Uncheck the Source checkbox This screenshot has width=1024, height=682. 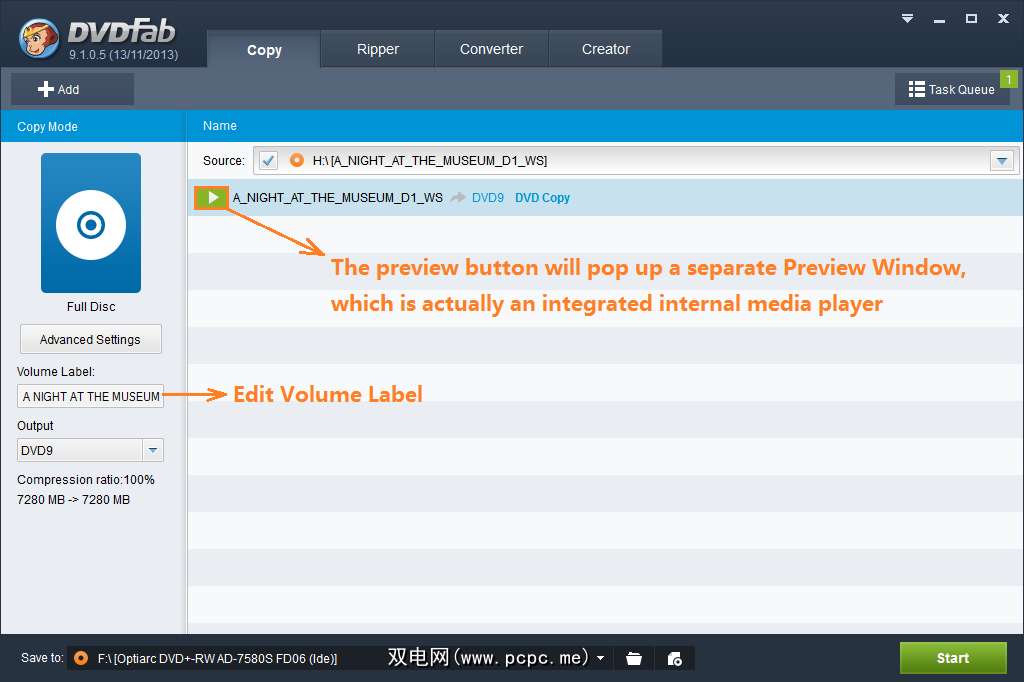tap(268, 161)
